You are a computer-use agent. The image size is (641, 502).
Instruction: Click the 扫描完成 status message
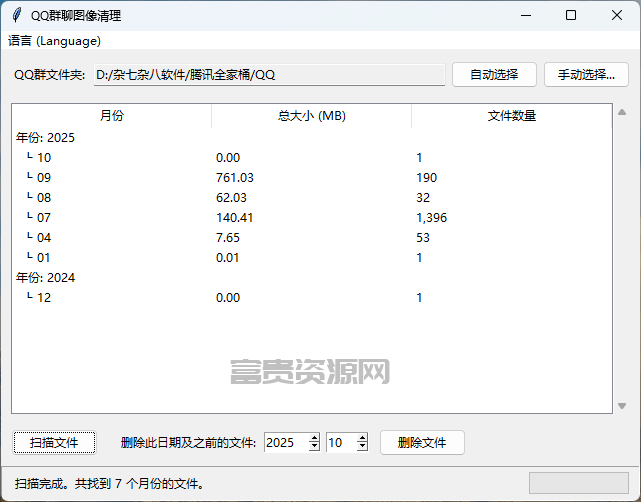click(x=109, y=484)
